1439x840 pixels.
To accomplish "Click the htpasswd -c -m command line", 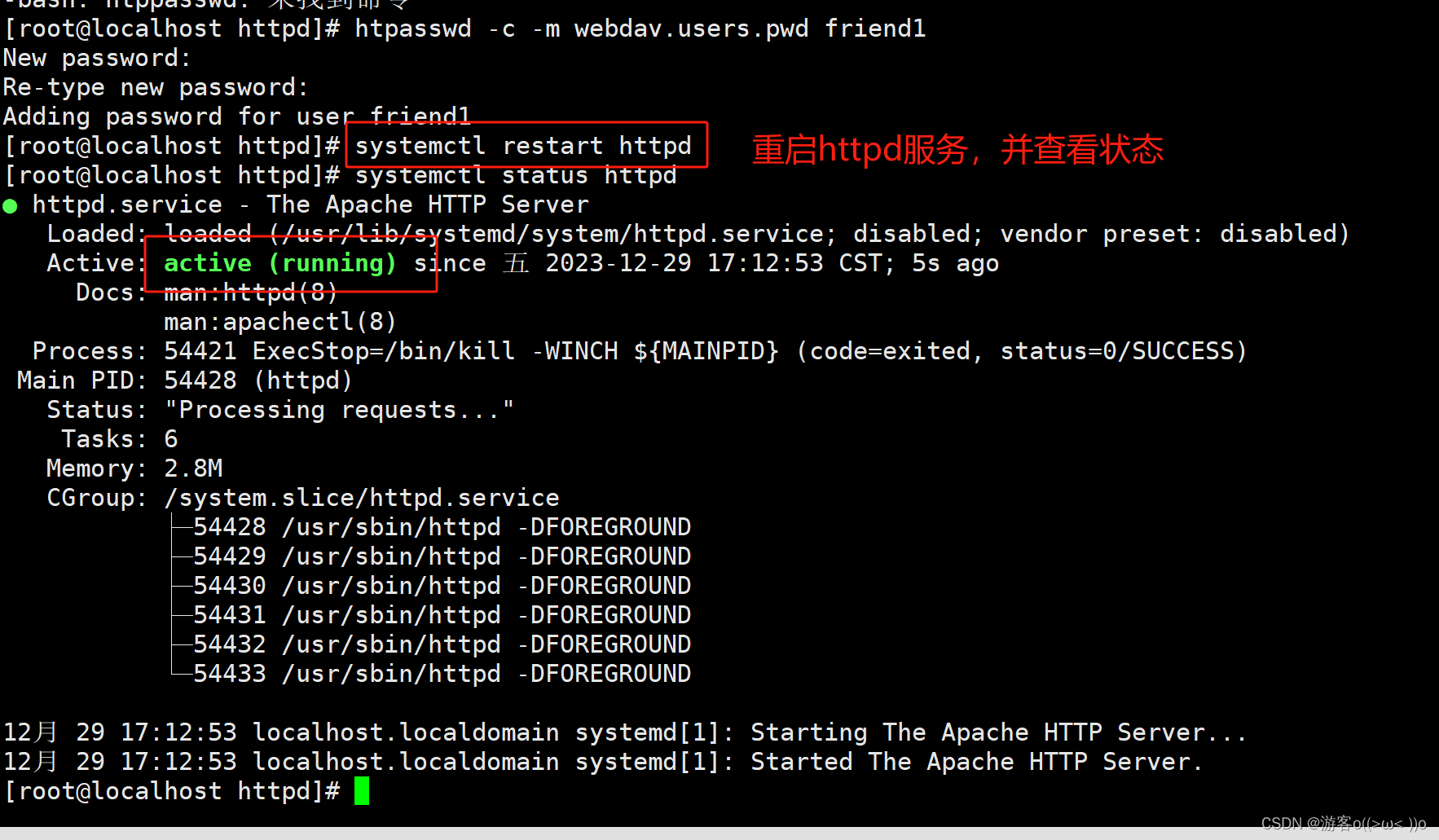I will [465, 29].
